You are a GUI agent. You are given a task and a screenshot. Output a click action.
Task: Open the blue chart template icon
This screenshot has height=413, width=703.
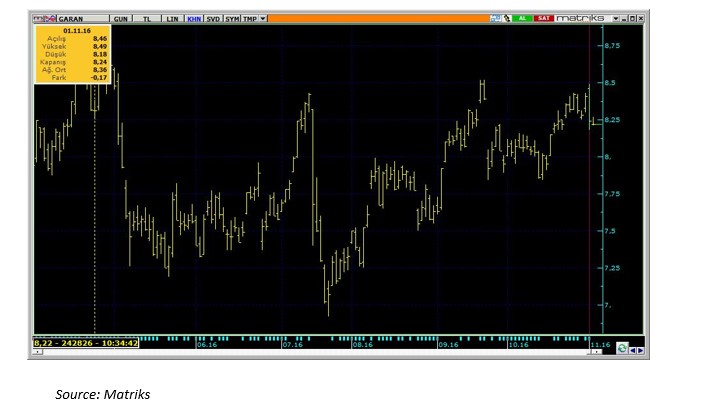click(495, 18)
